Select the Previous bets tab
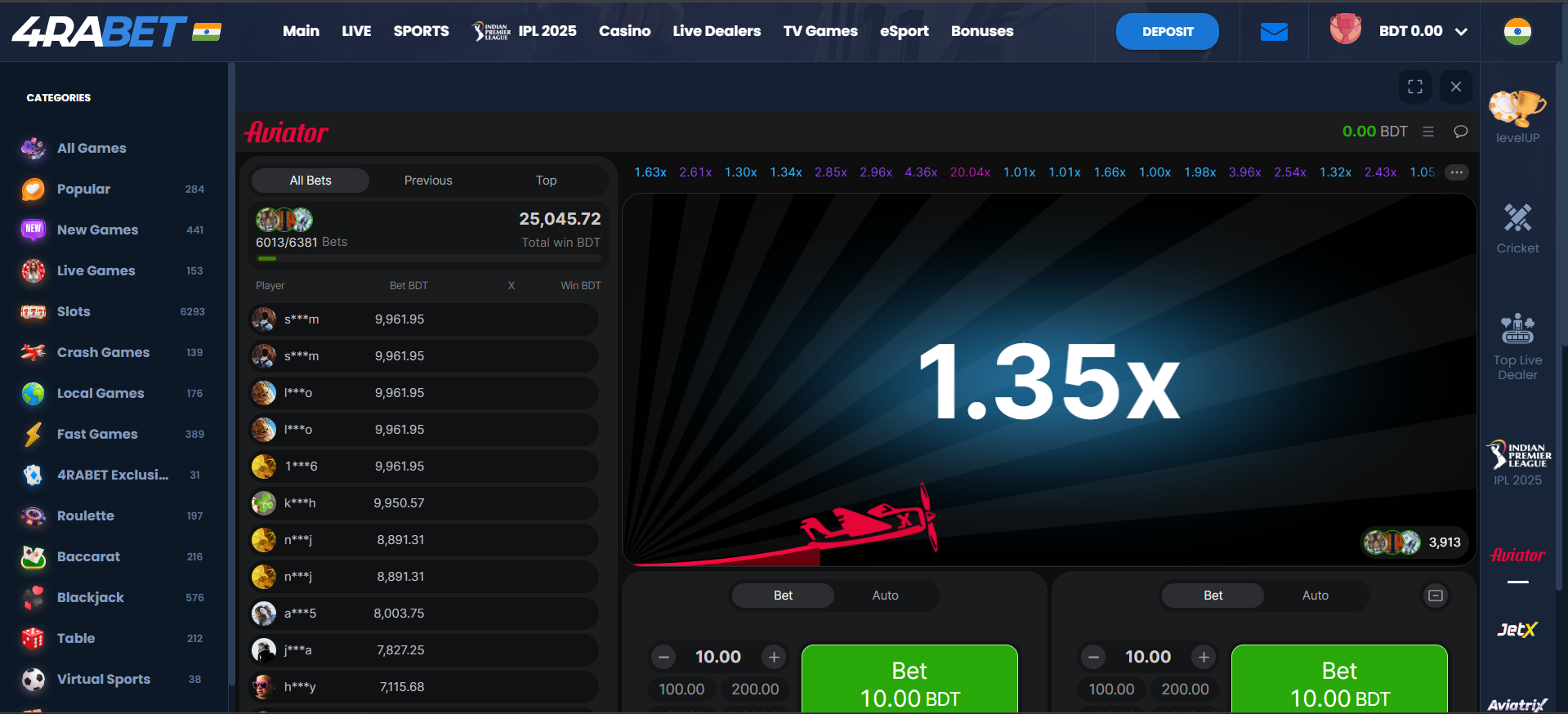 428,181
